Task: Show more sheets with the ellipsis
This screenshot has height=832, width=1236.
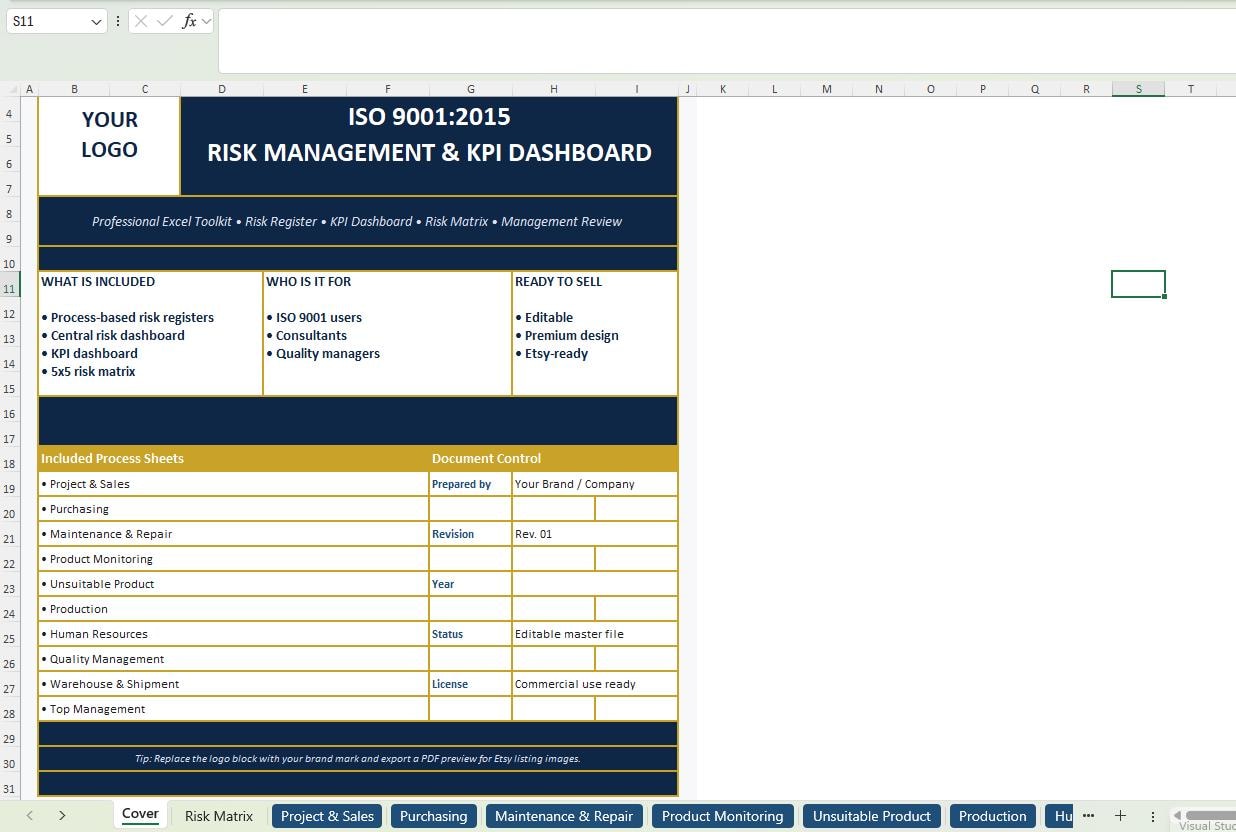Action: 1088,816
